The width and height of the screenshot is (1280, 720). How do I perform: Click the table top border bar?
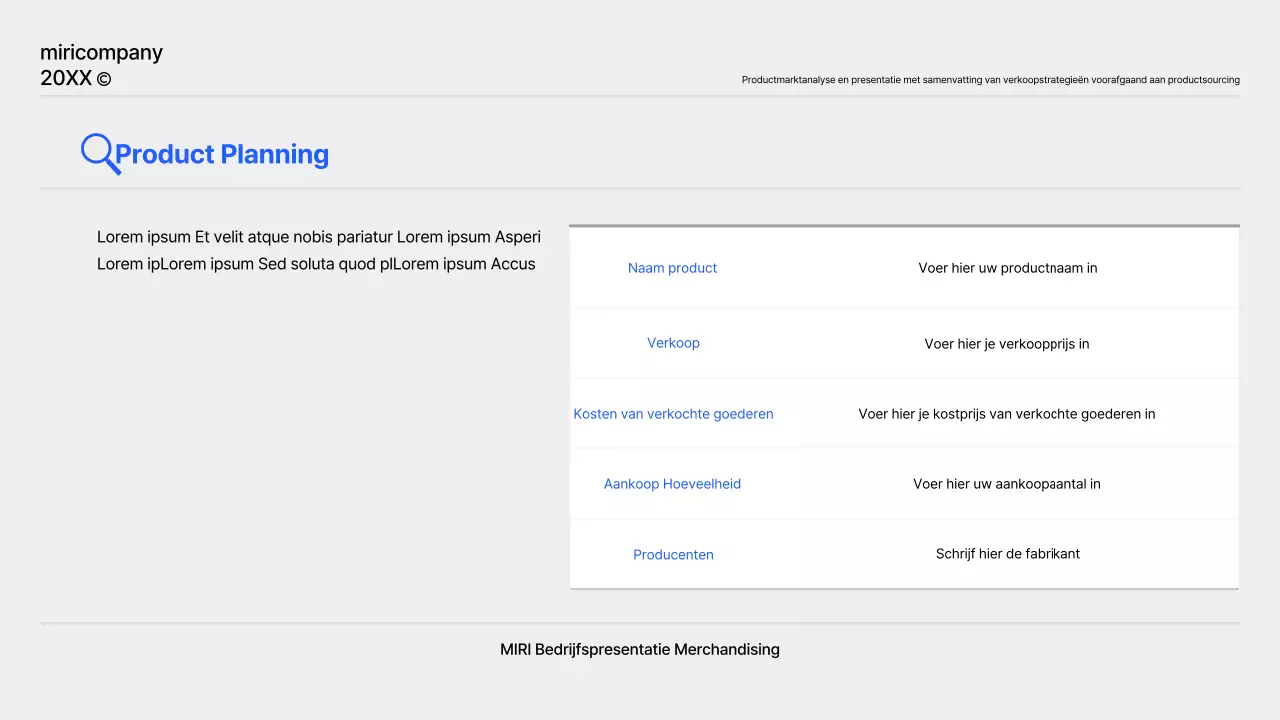(904, 226)
